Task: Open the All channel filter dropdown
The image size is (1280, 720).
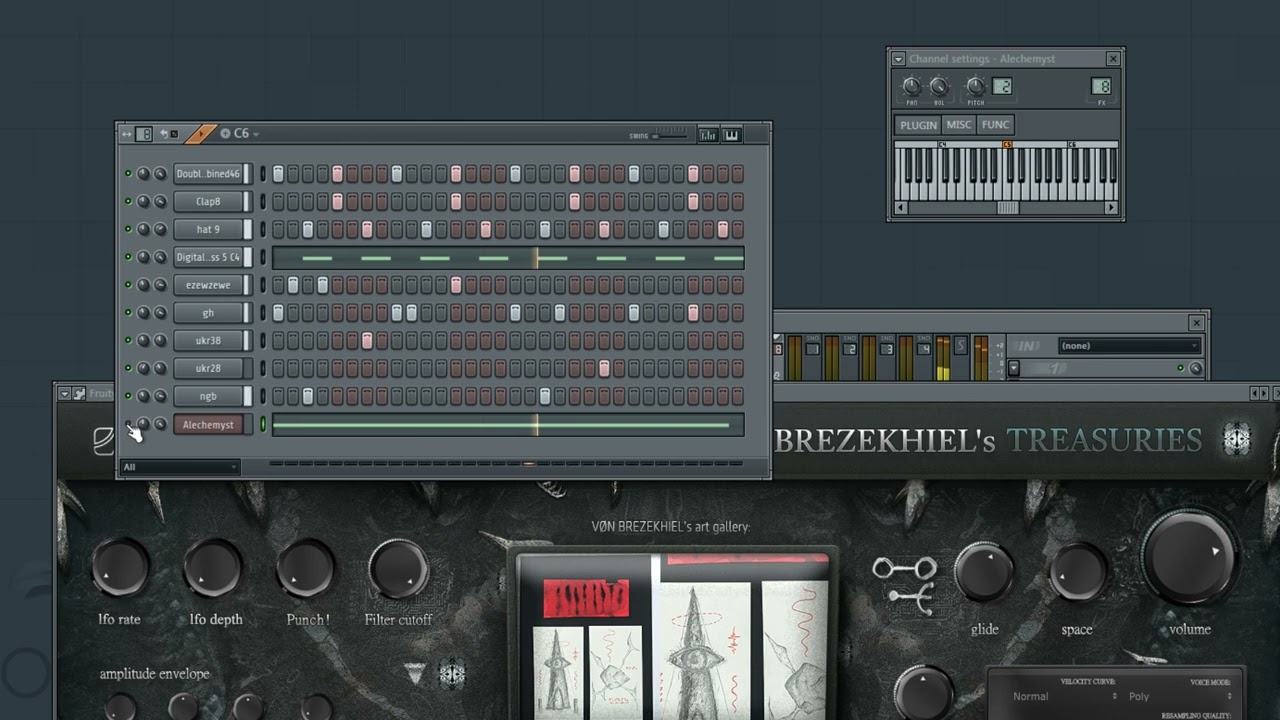Action: (x=180, y=467)
